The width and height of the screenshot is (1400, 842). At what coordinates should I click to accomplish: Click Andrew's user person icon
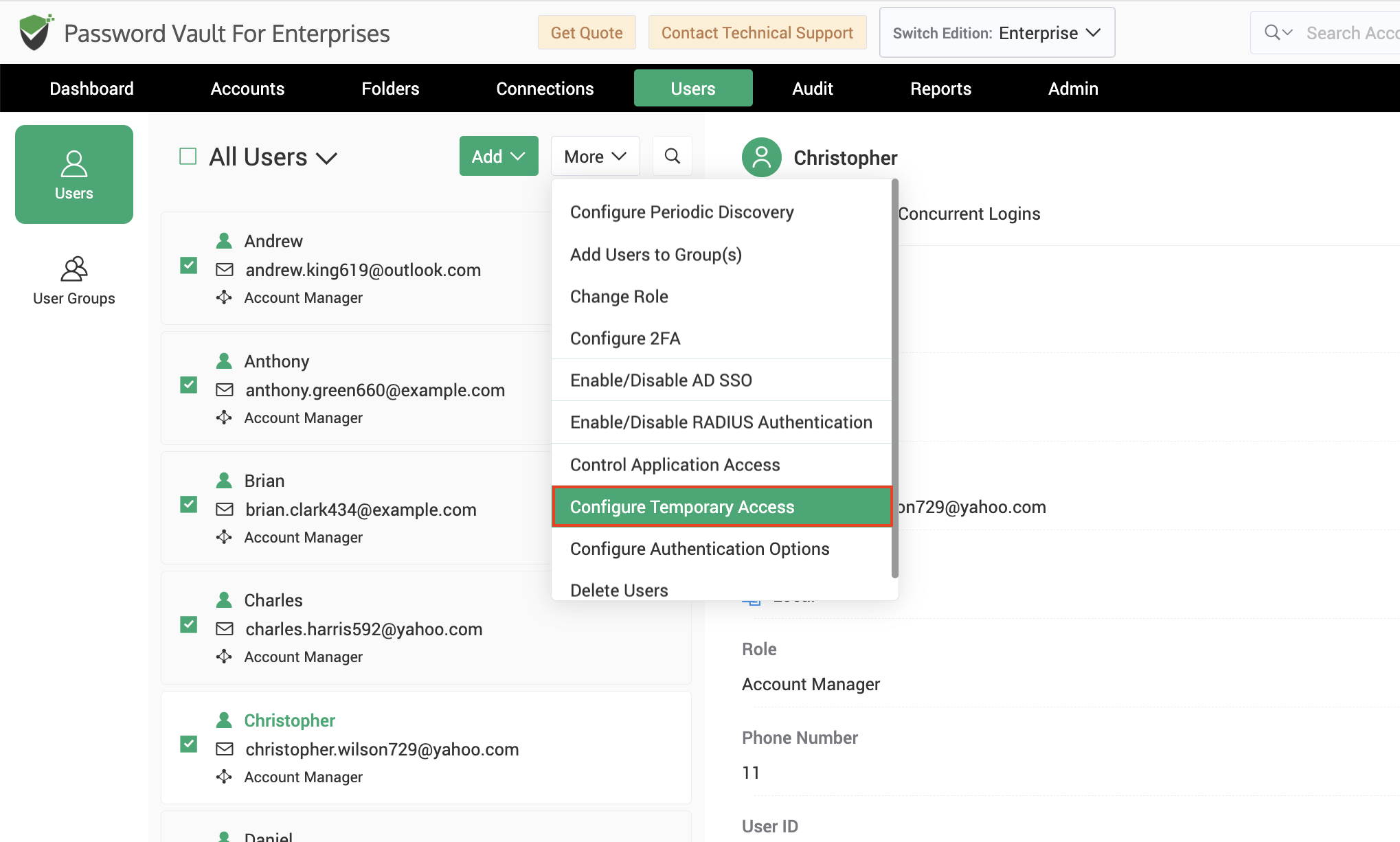tap(224, 241)
